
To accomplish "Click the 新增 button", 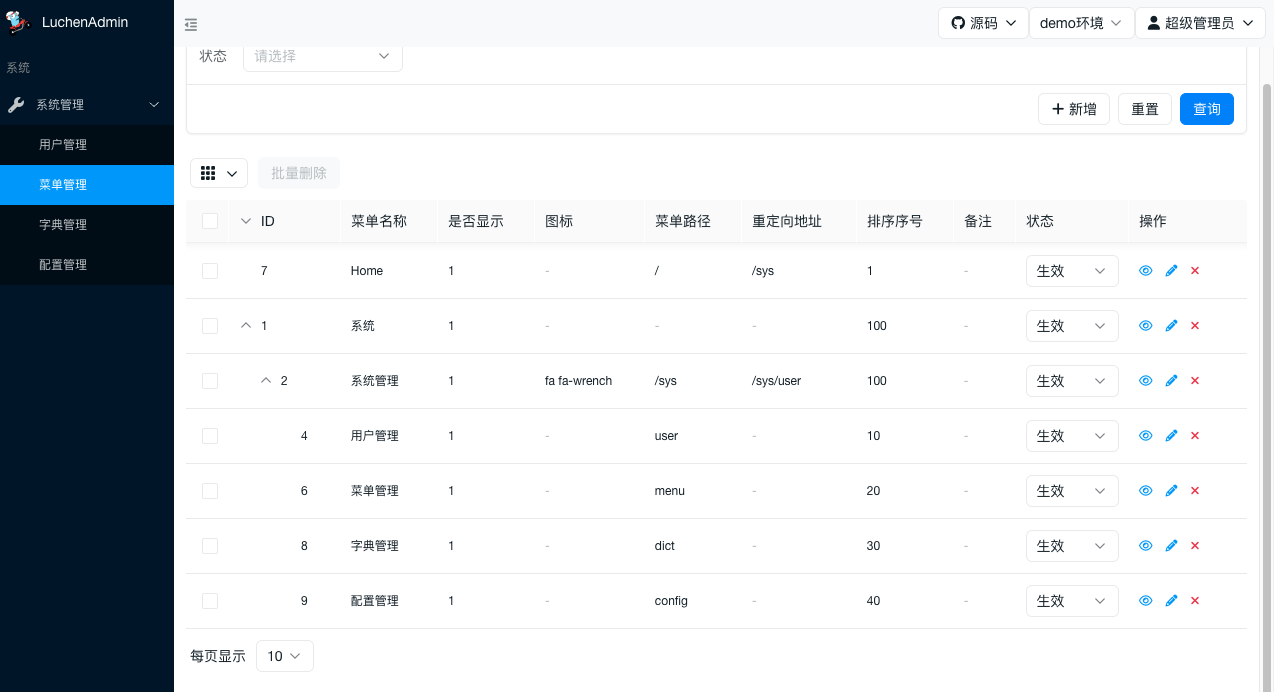I will [1073, 109].
